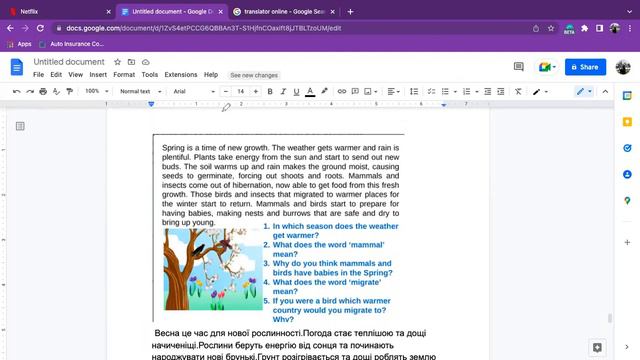This screenshot has width=640, height=360.
Task: Open Maps in side panel
Action: point(627,200)
